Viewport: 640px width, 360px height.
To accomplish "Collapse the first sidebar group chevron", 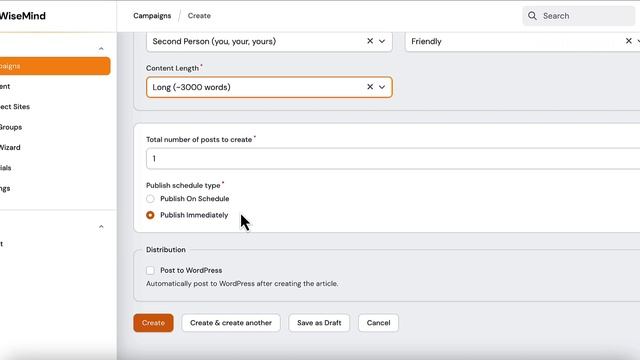I will 101,49.
